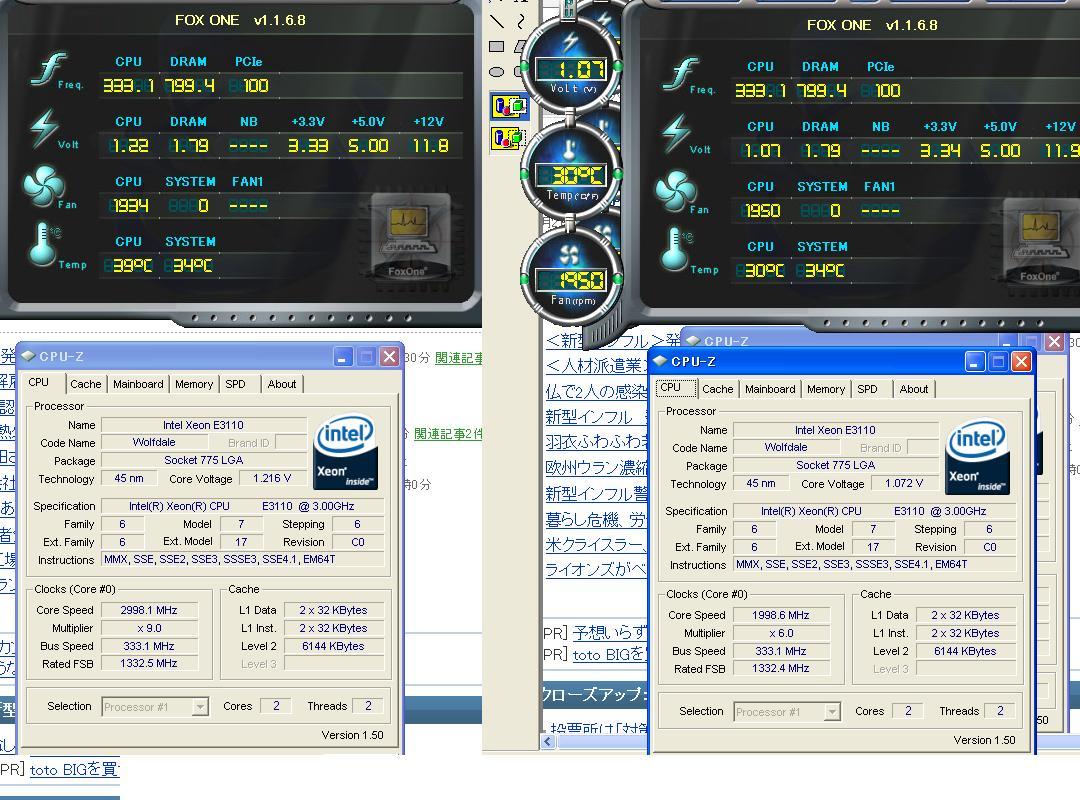Click CPU temp reading 39°C in Fox One
This screenshot has height=800, width=1080.
[129, 265]
